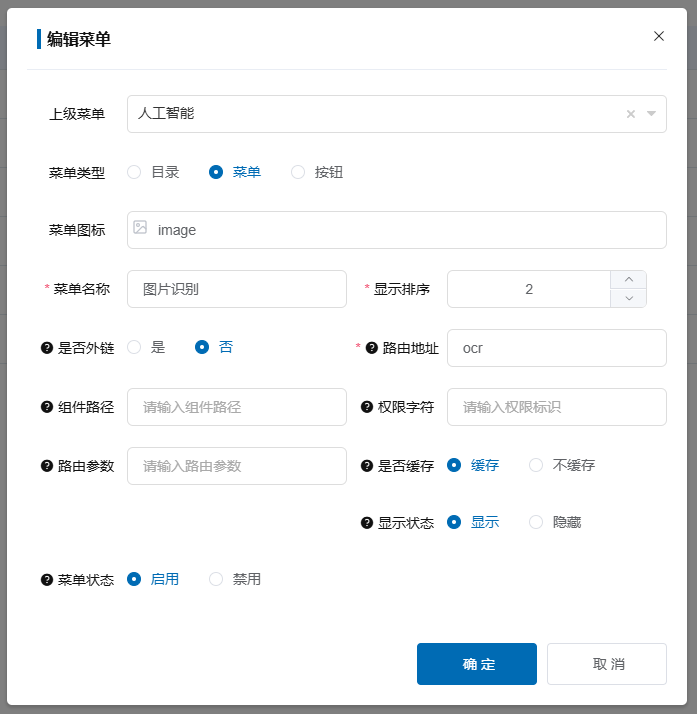Open the 上级菜单 combo box showing 人工智能
The height and width of the screenshot is (714, 697).
point(397,114)
